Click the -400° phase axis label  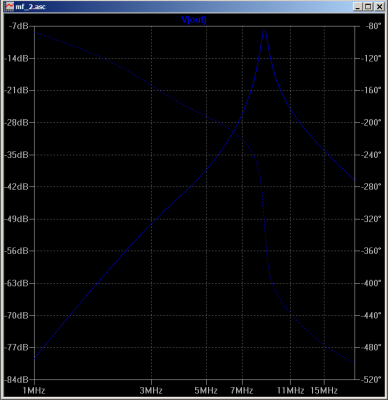371,283
